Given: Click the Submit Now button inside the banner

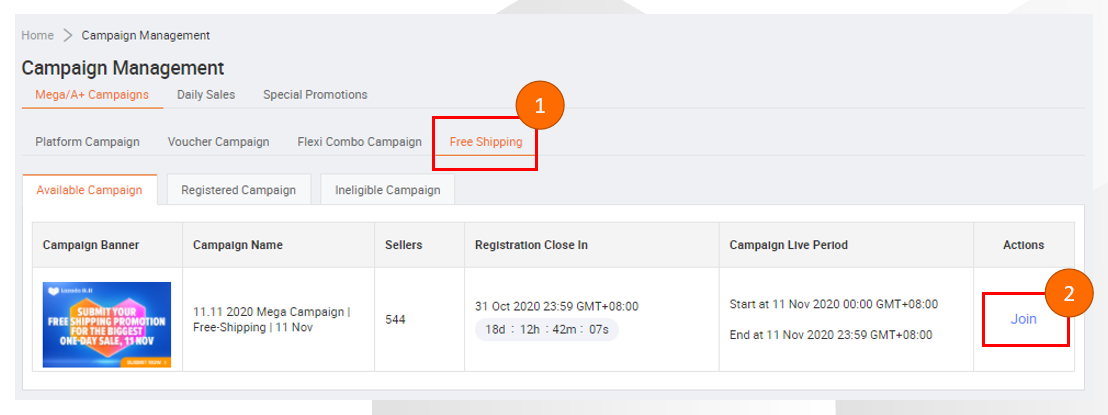Looking at the screenshot, I should click(147, 361).
